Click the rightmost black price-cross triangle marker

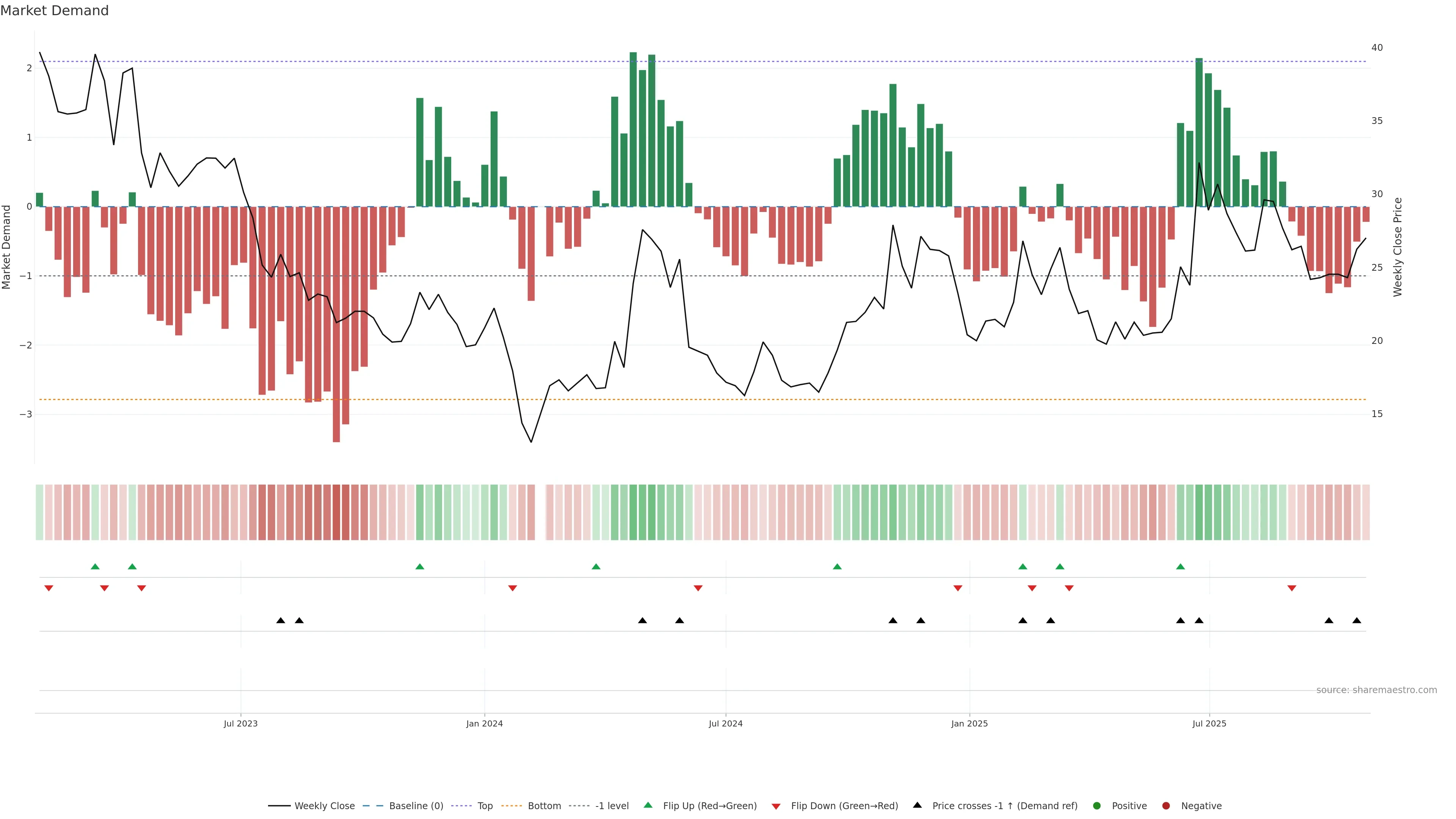pyautogui.click(x=1357, y=621)
